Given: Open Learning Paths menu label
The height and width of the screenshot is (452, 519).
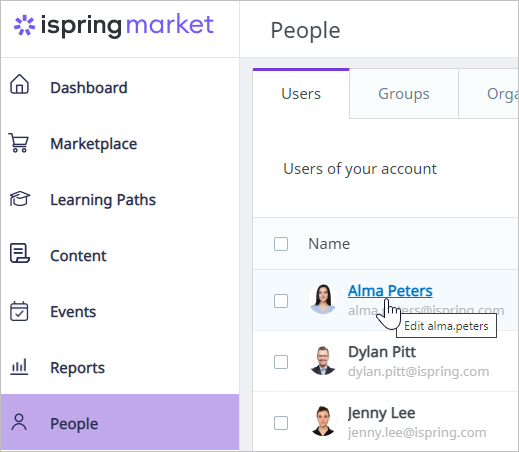Looking at the screenshot, I should [x=103, y=200].
